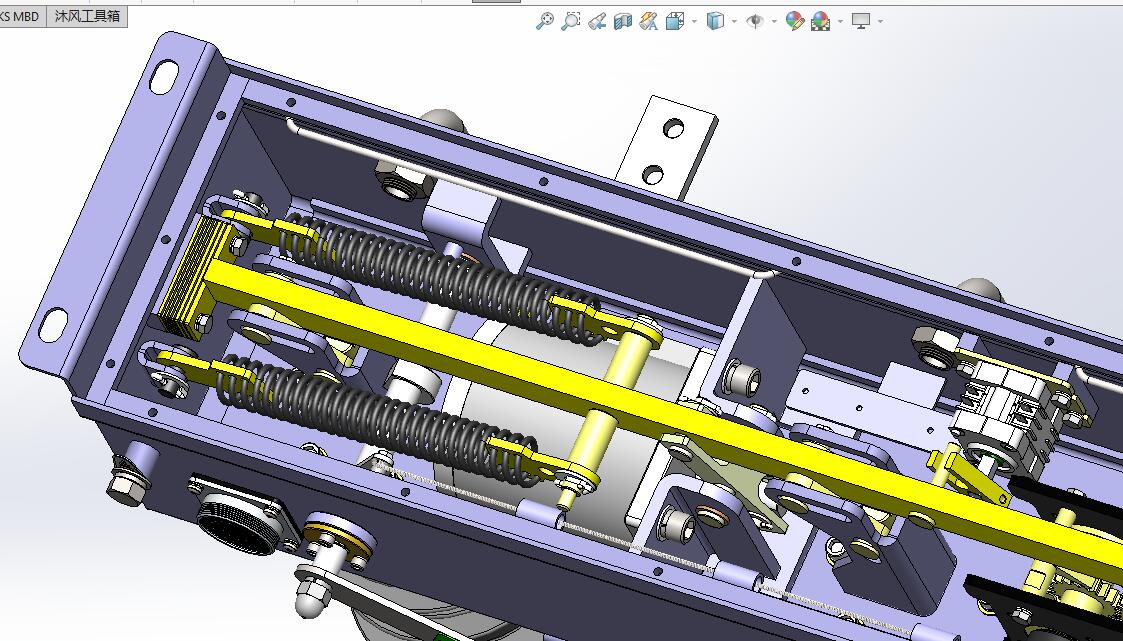
Task: Click the View Settings monitor icon
Action: (x=861, y=21)
